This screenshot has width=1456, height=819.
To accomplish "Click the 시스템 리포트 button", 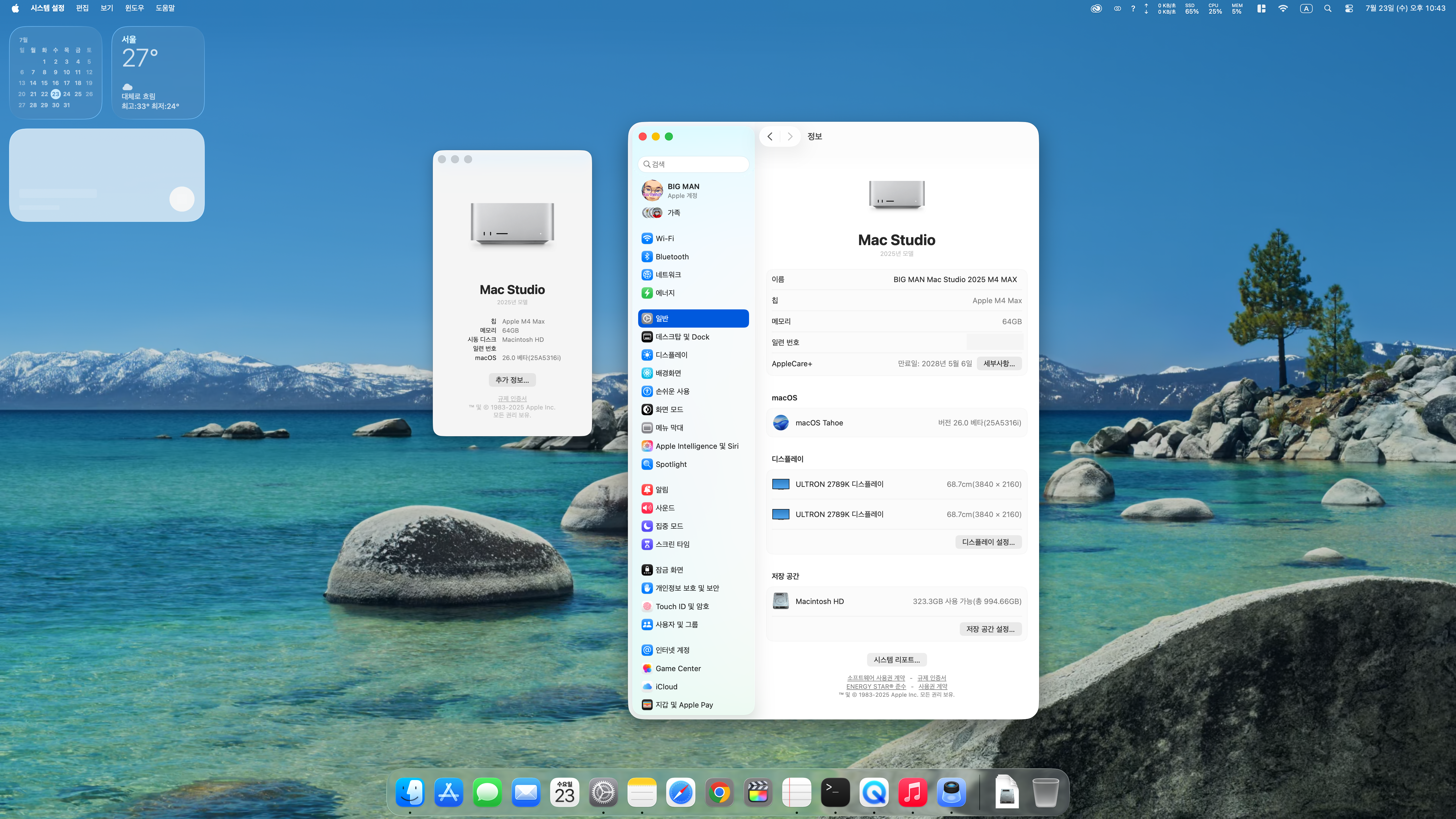I will click(896, 660).
